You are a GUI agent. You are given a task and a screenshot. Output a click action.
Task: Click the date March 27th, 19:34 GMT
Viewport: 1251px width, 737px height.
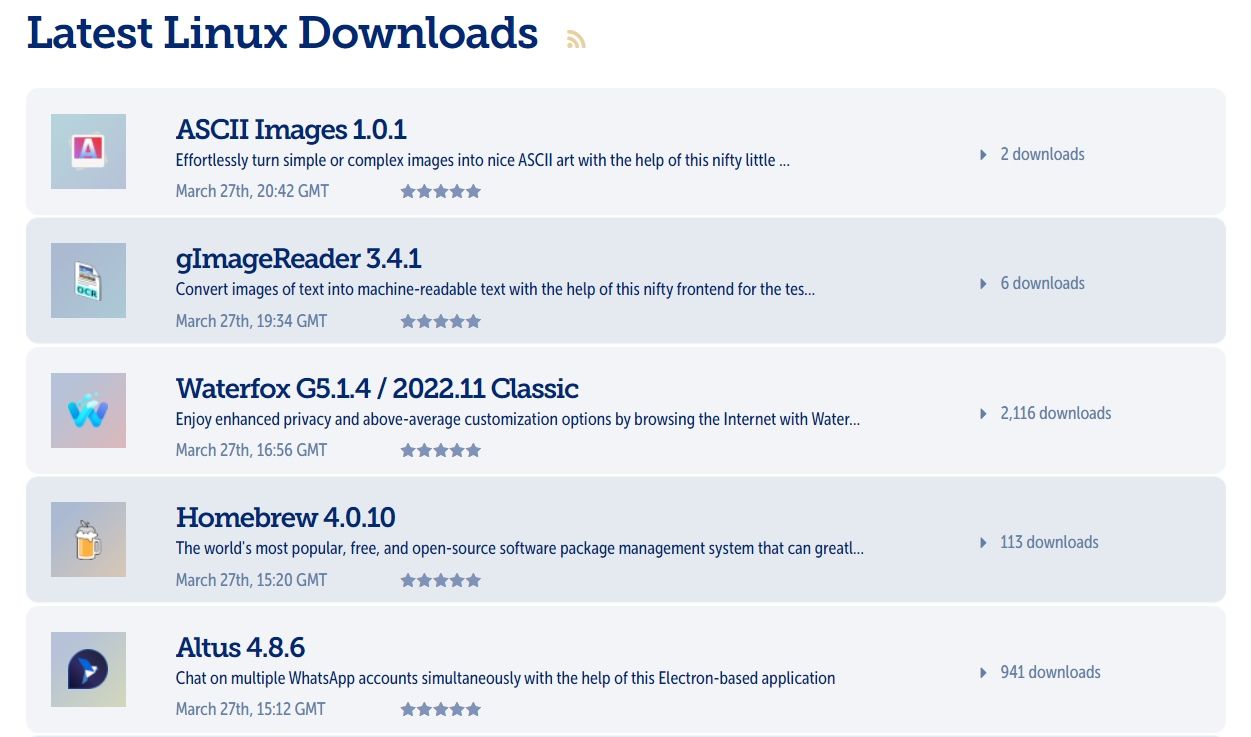coord(251,321)
